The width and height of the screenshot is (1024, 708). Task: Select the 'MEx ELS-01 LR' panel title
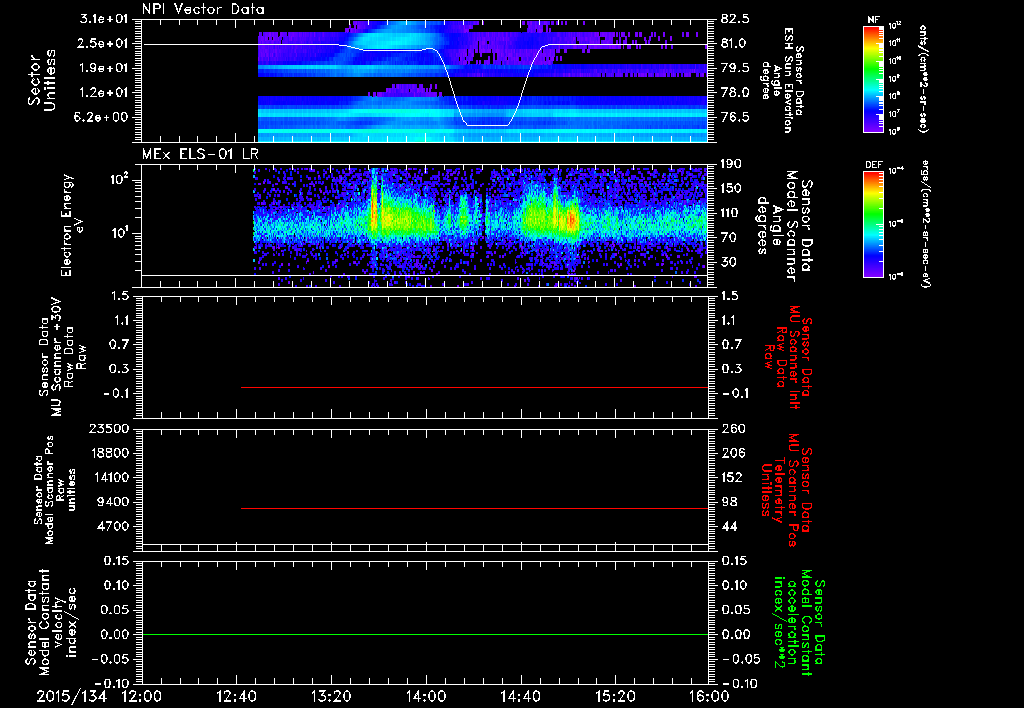[x=198, y=155]
